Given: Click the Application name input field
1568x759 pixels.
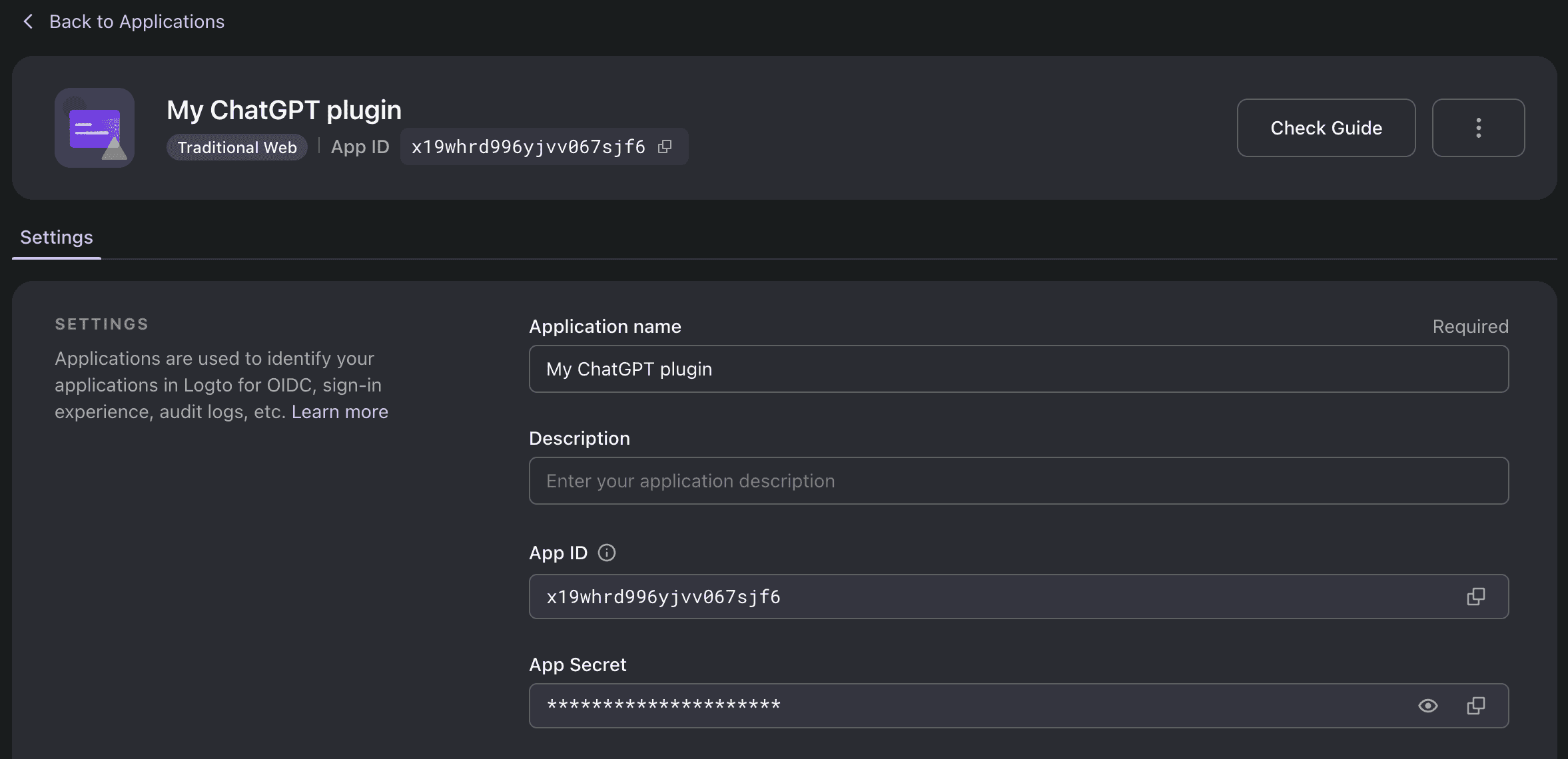Looking at the screenshot, I should (1018, 369).
